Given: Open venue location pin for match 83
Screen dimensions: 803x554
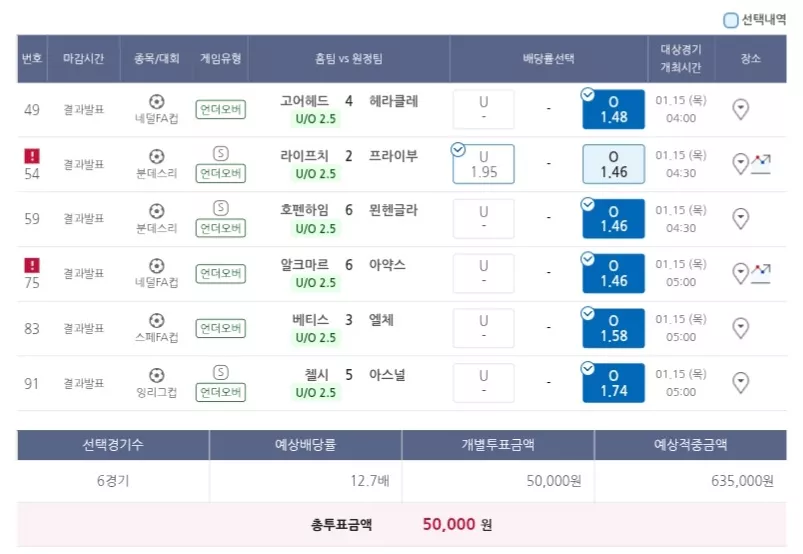Looking at the screenshot, I should (741, 328).
